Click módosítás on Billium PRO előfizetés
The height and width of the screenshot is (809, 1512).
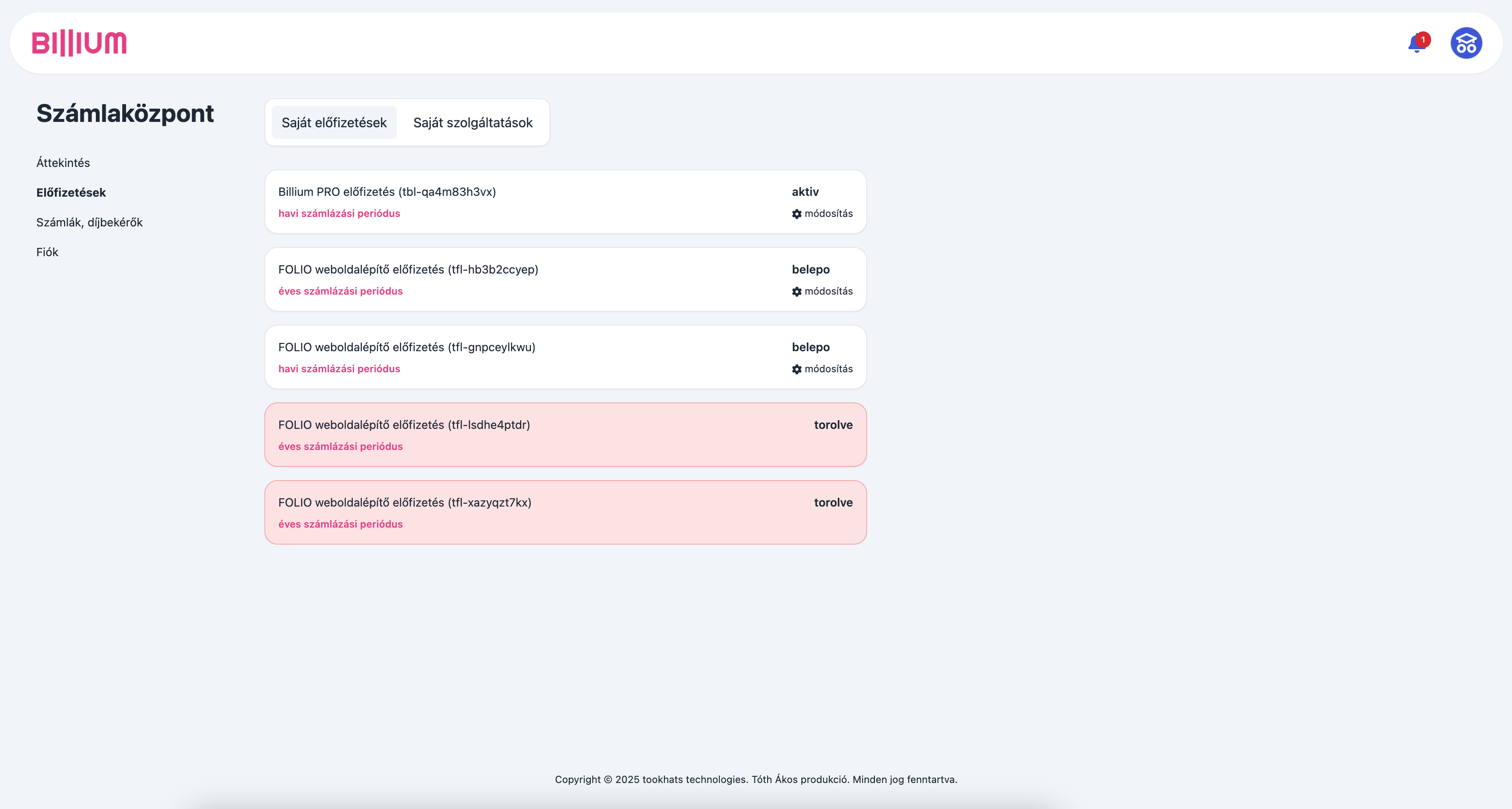tap(828, 214)
